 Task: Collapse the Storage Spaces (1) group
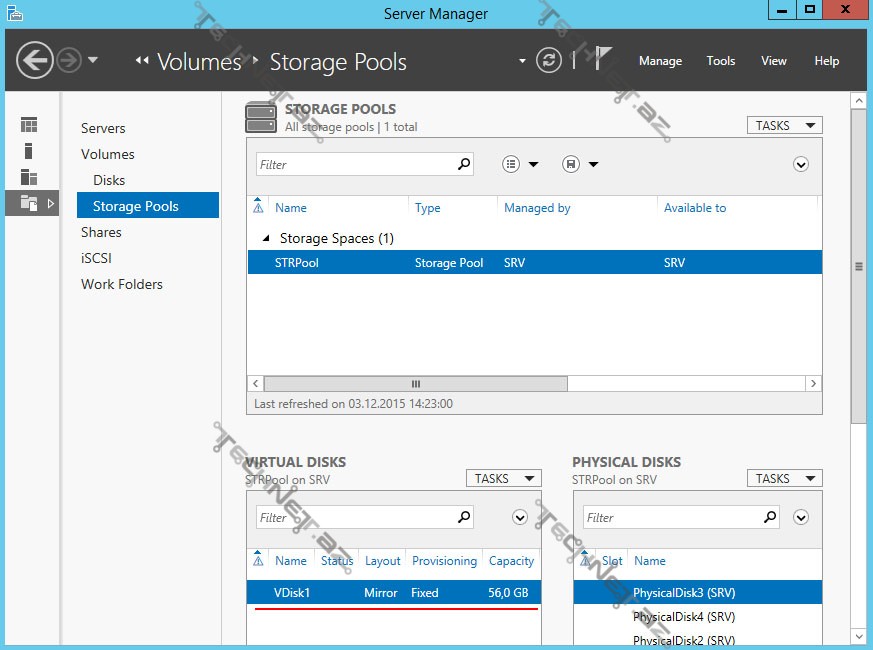pyautogui.click(x=266, y=239)
